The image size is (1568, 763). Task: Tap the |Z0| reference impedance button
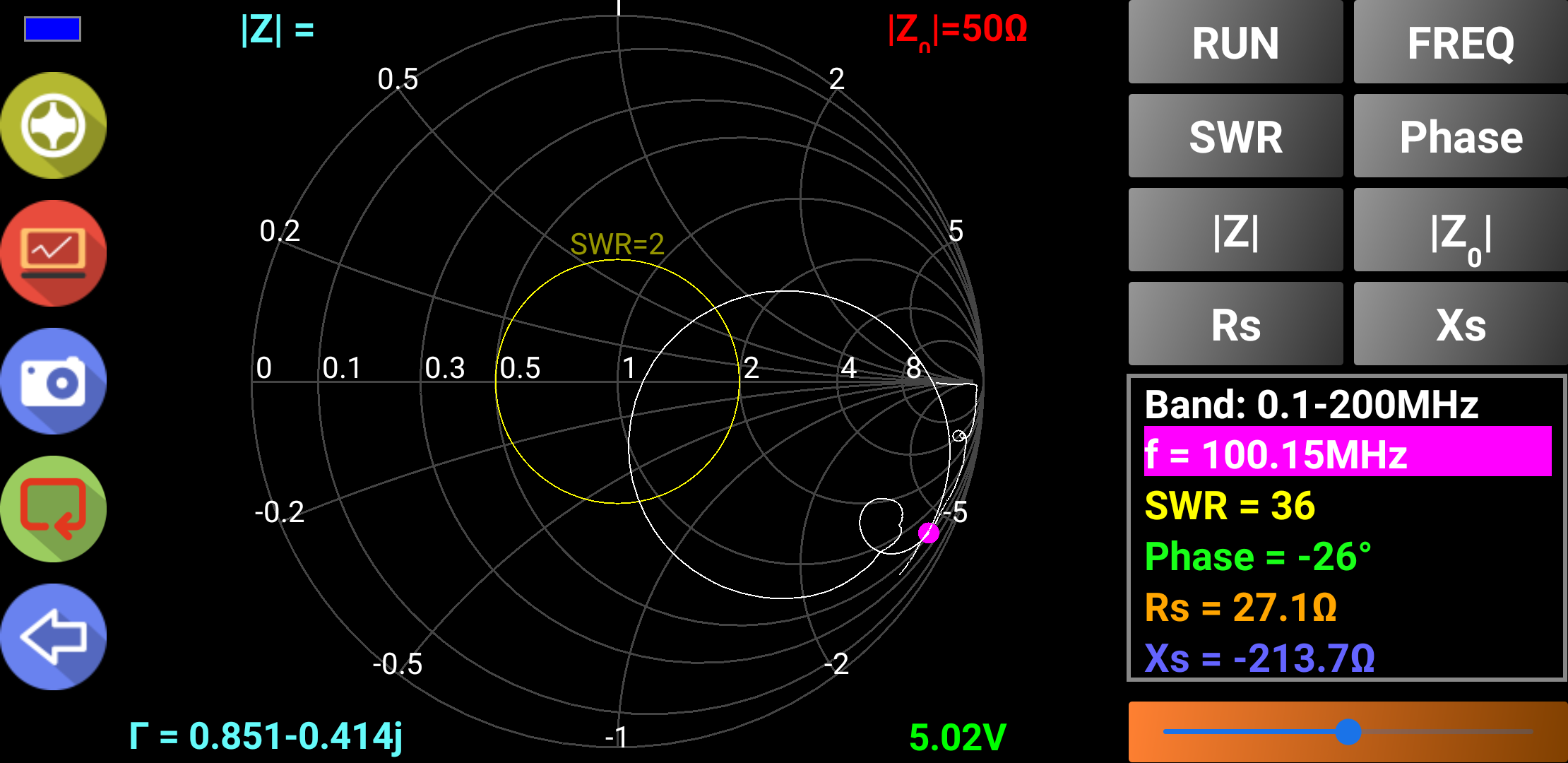click(1461, 230)
